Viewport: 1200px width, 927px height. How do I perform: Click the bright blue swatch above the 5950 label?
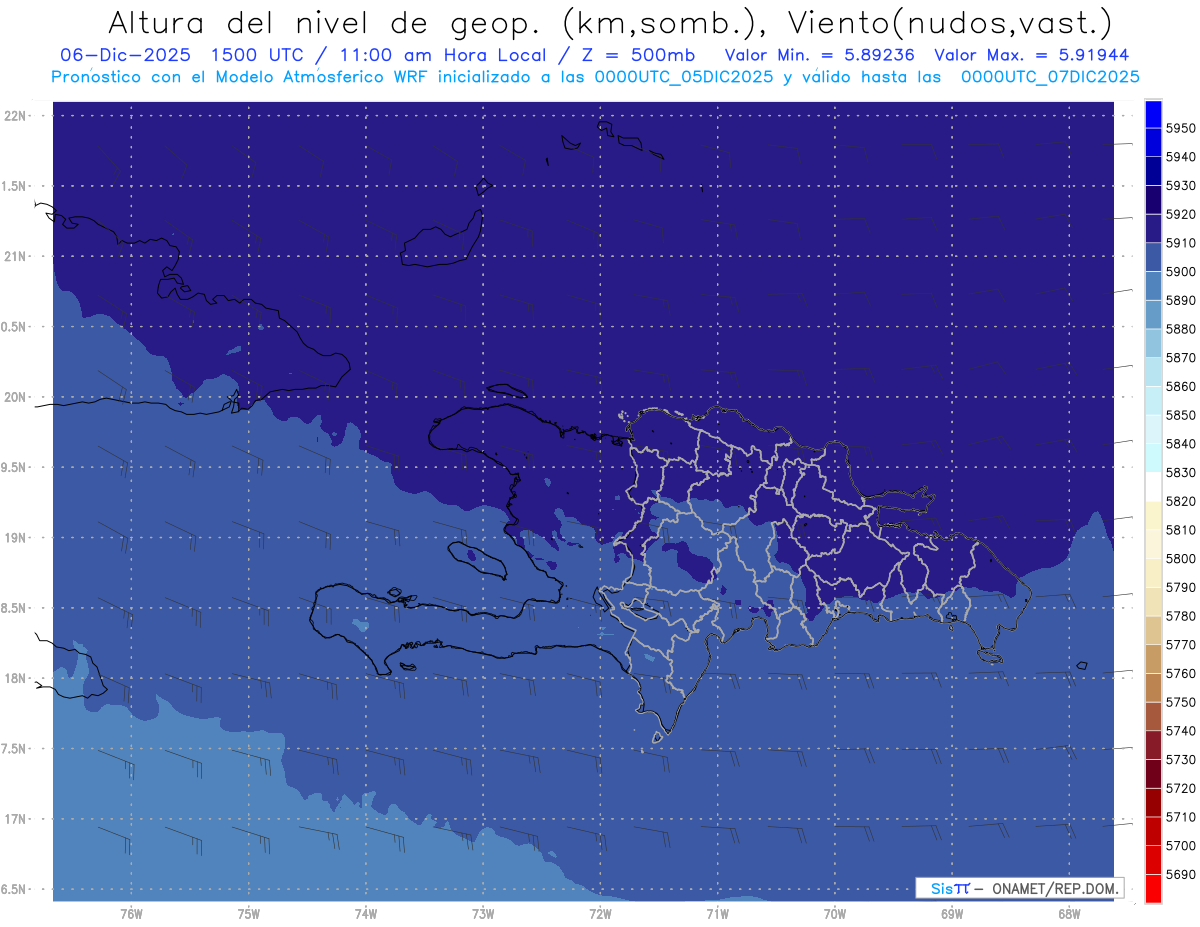click(1153, 114)
